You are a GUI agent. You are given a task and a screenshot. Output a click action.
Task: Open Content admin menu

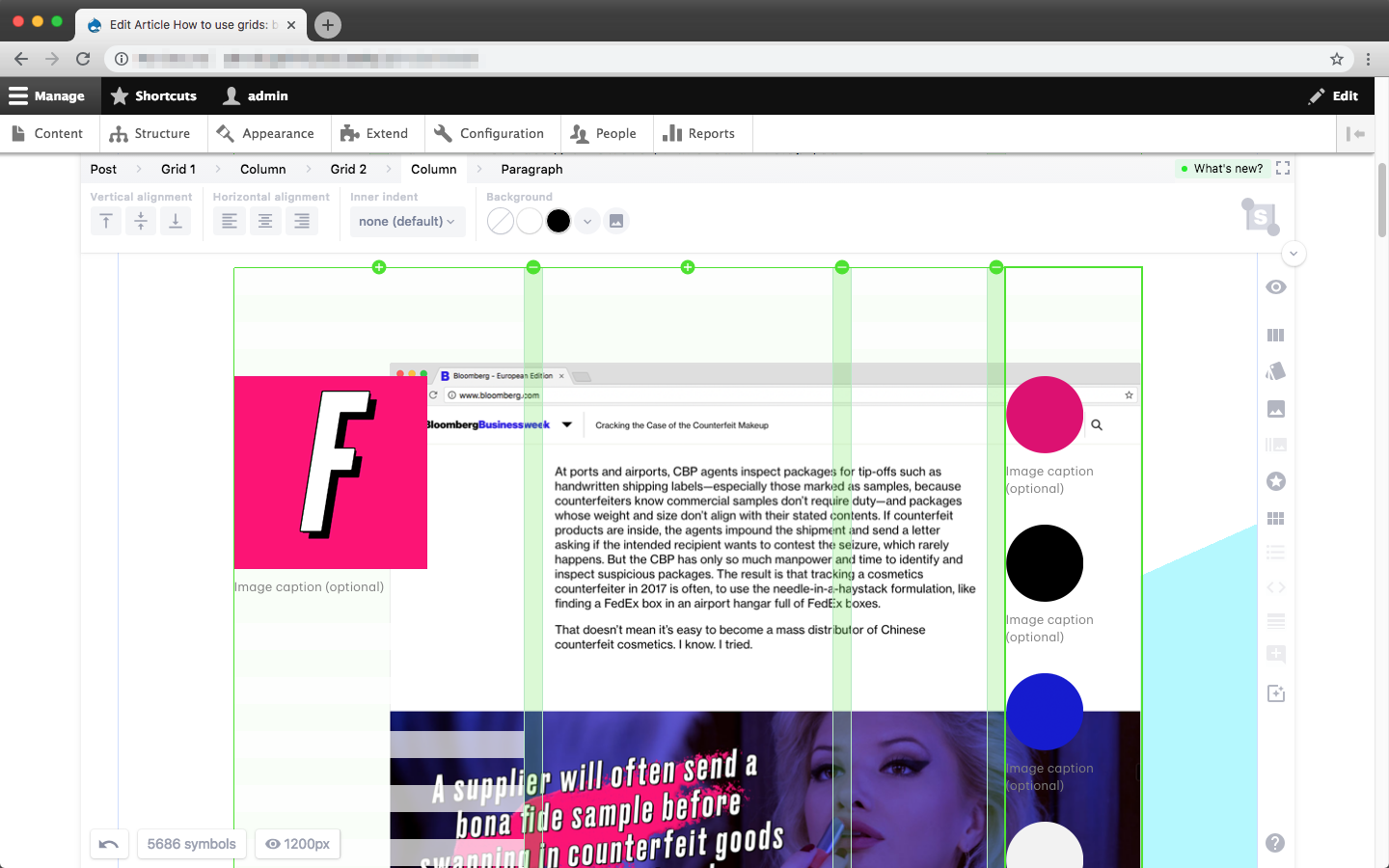[47, 134]
